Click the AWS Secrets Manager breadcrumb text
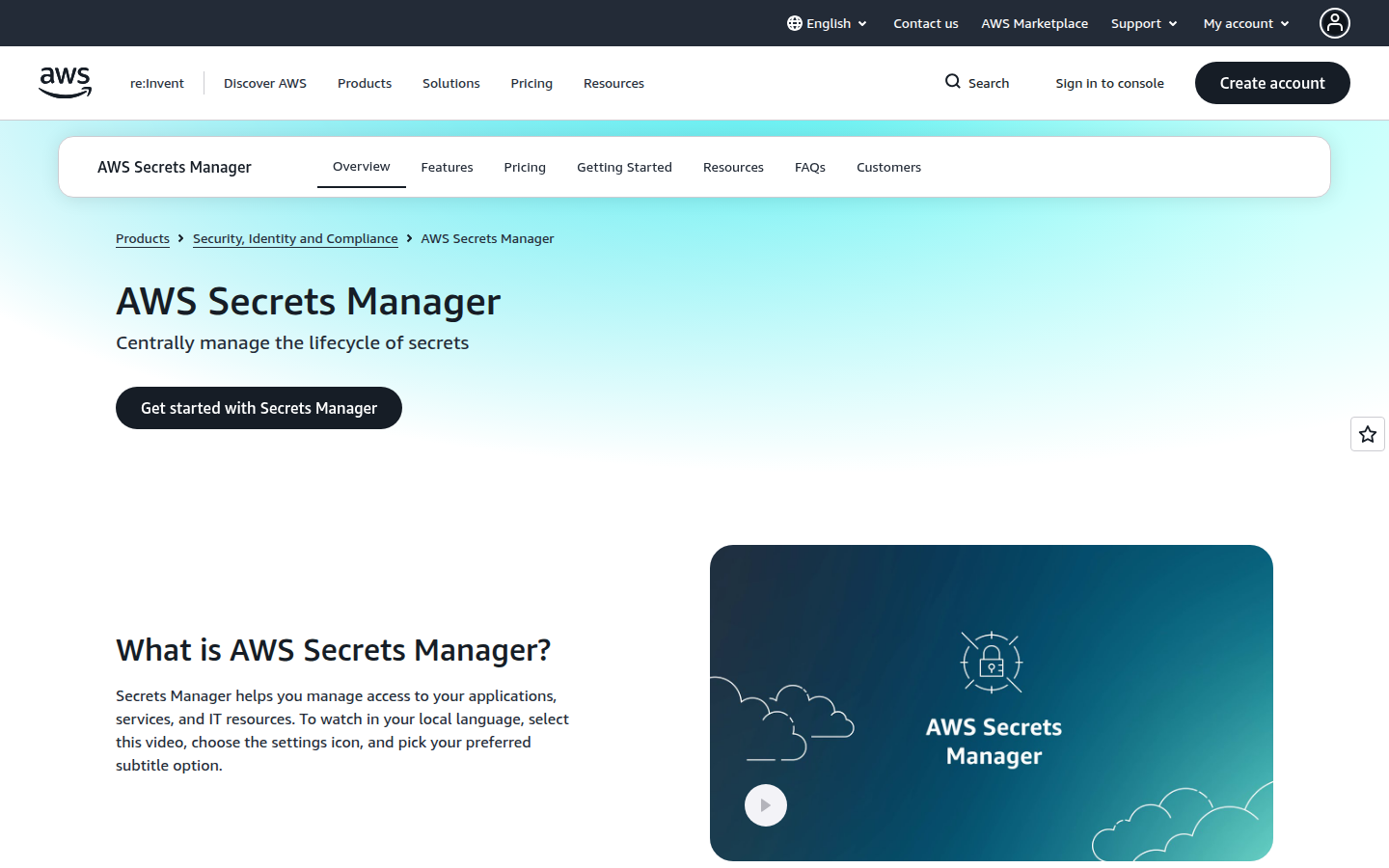 coord(487,238)
